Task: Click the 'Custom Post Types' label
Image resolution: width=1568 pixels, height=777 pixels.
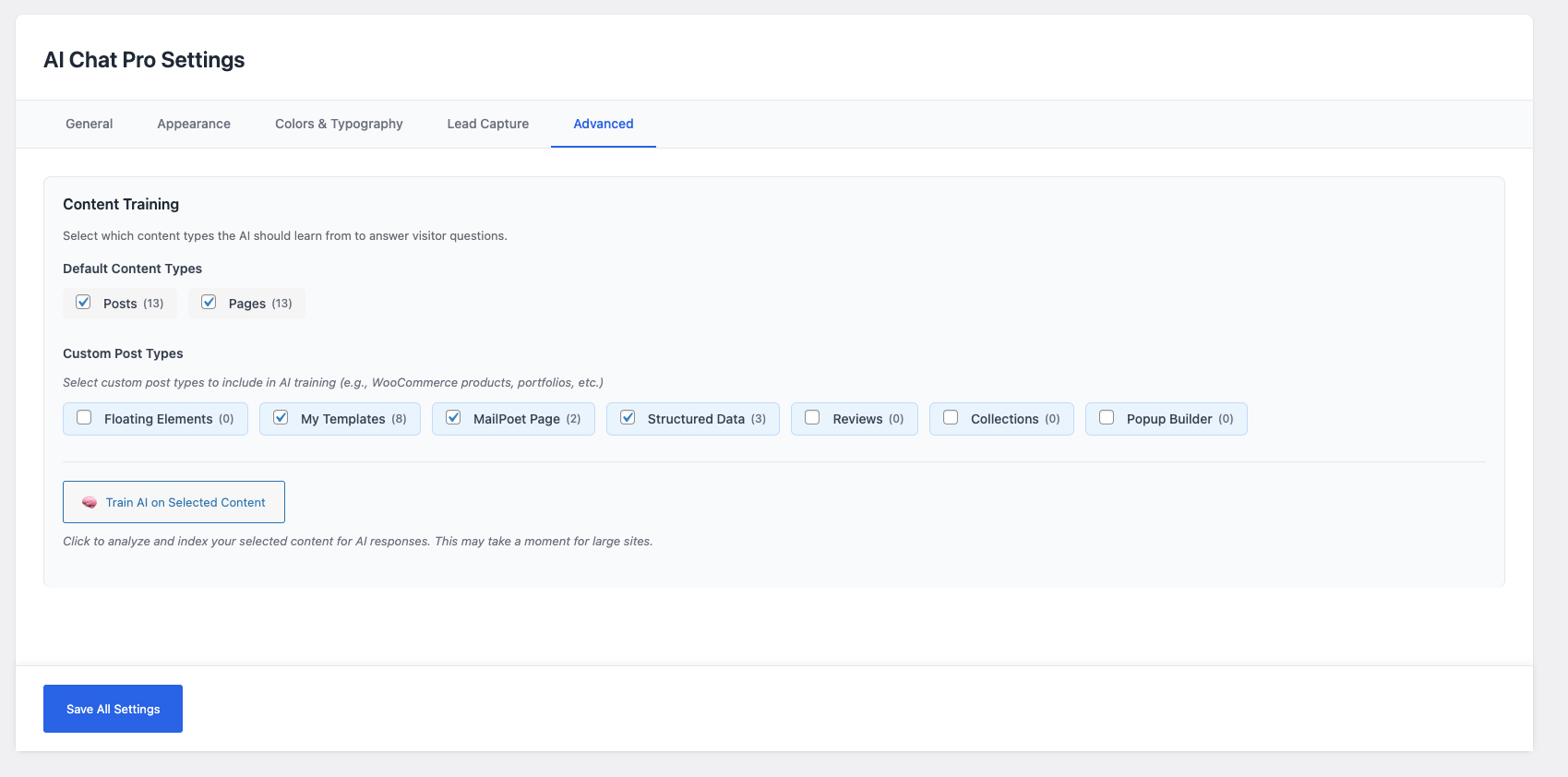Action: click(x=123, y=353)
